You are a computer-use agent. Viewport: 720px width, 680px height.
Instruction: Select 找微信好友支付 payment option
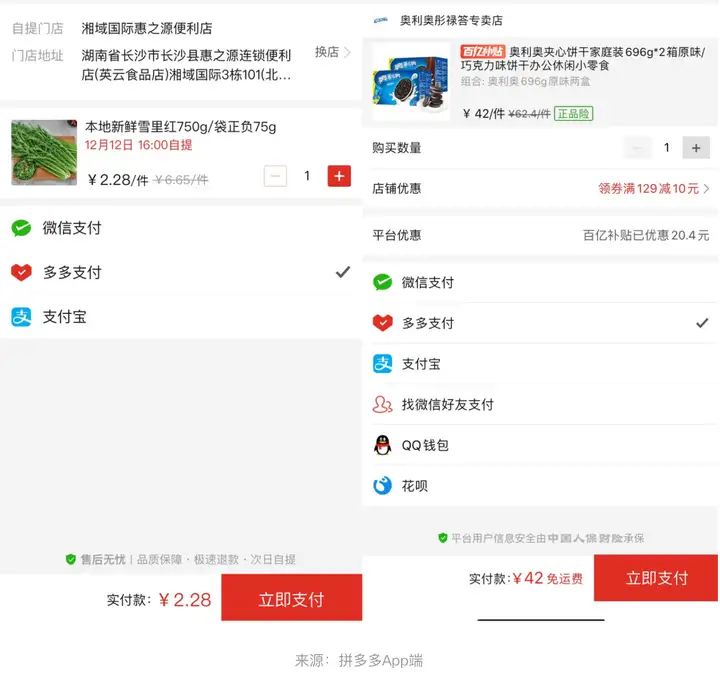[x=540, y=405]
